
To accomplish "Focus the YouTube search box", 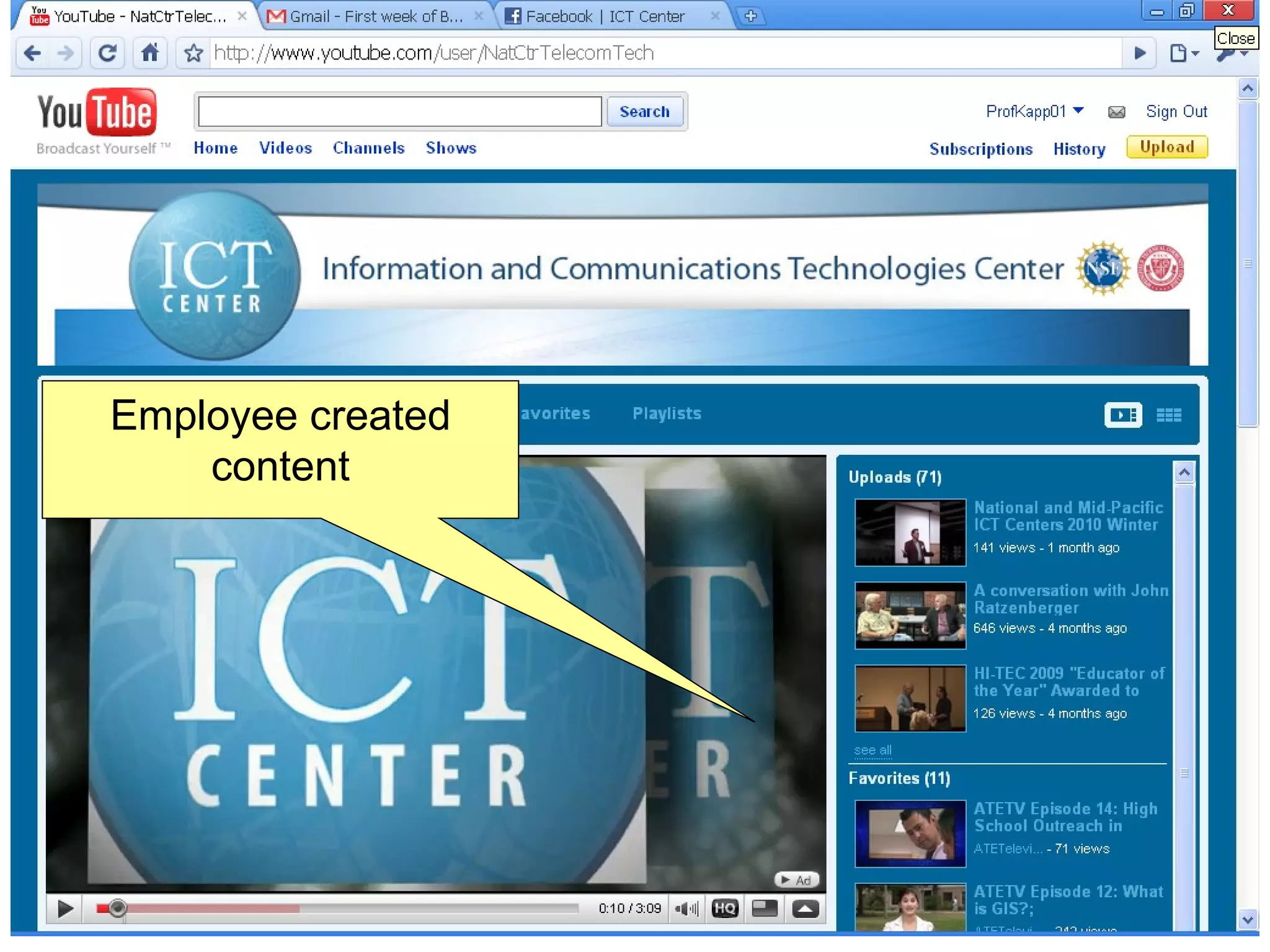I will [x=400, y=112].
